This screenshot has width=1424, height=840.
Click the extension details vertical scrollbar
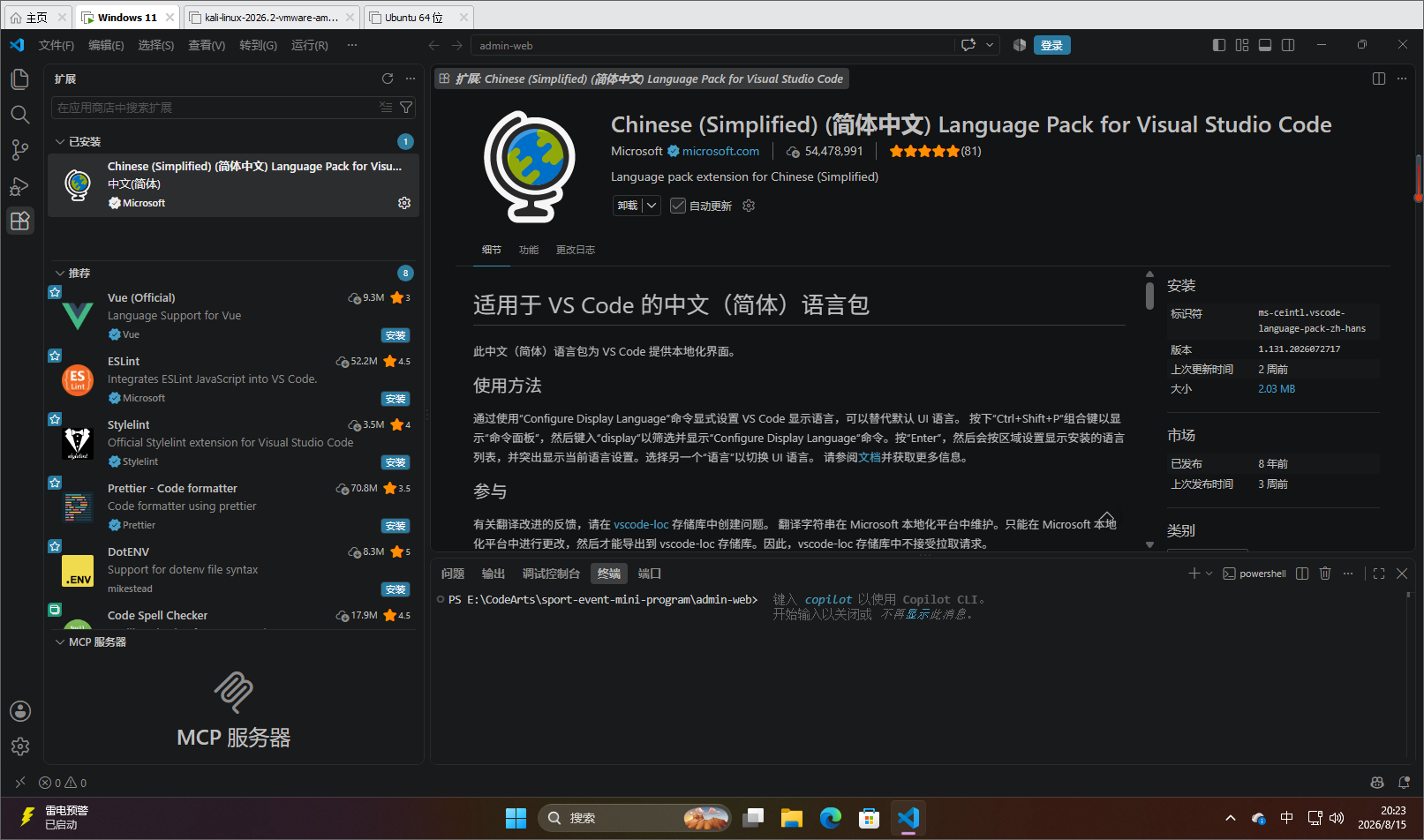coord(1149,295)
